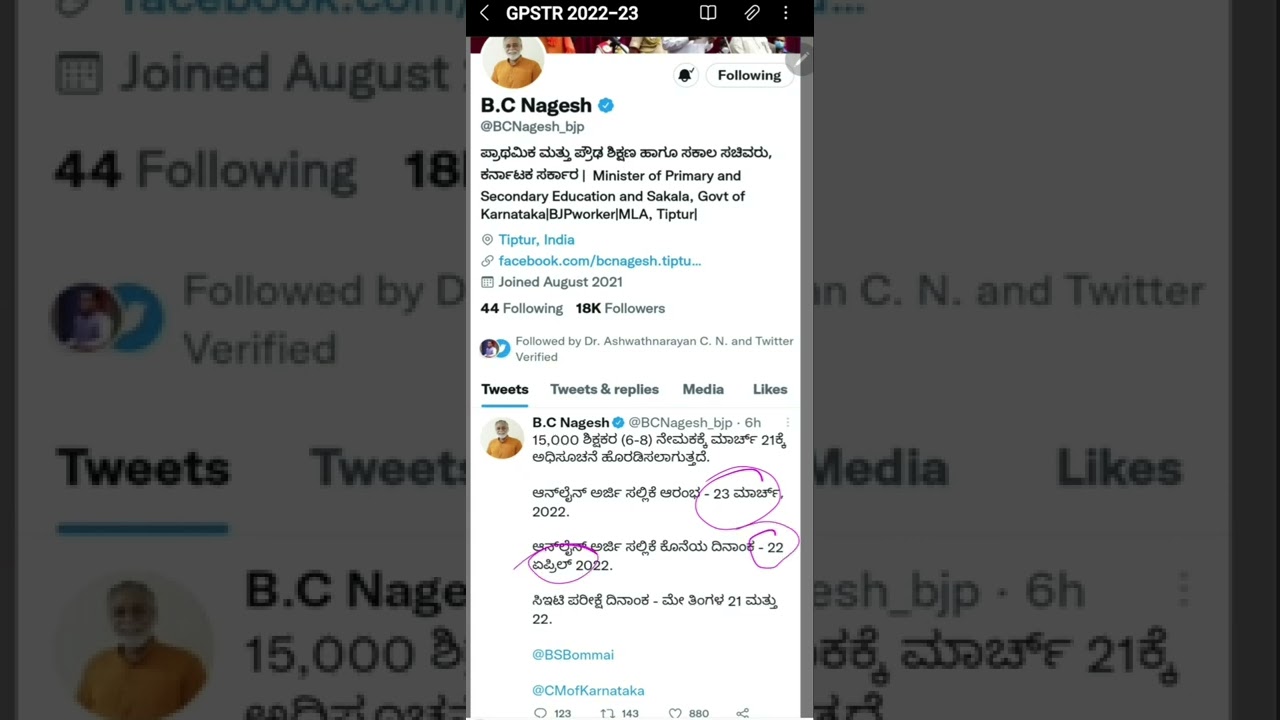Image resolution: width=1280 pixels, height=720 pixels.
Task: Toggle the notification bell for B.C Nagesh
Action: pyautogui.click(x=685, y=75)
